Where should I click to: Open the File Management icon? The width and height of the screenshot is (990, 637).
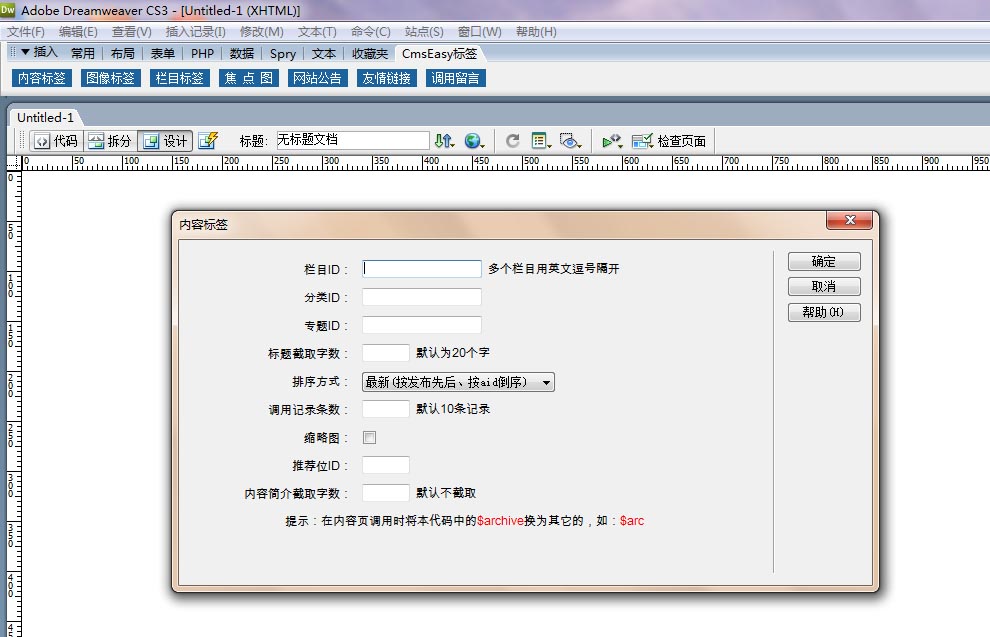tap(444, 141)
